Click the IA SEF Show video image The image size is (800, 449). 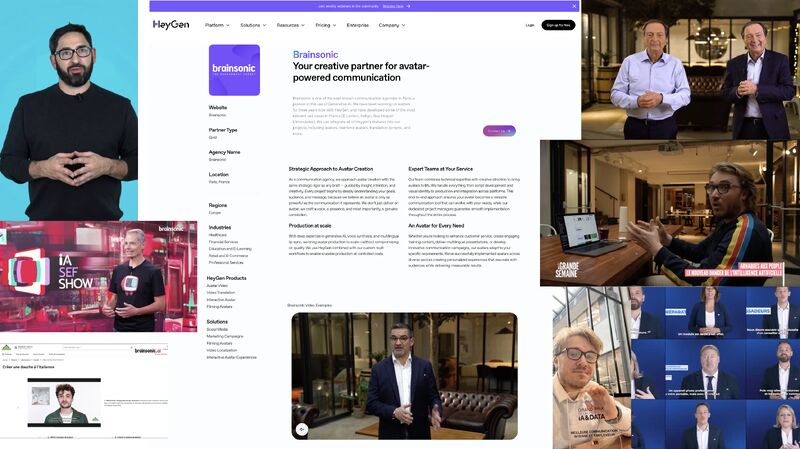[x=98, y=276]
